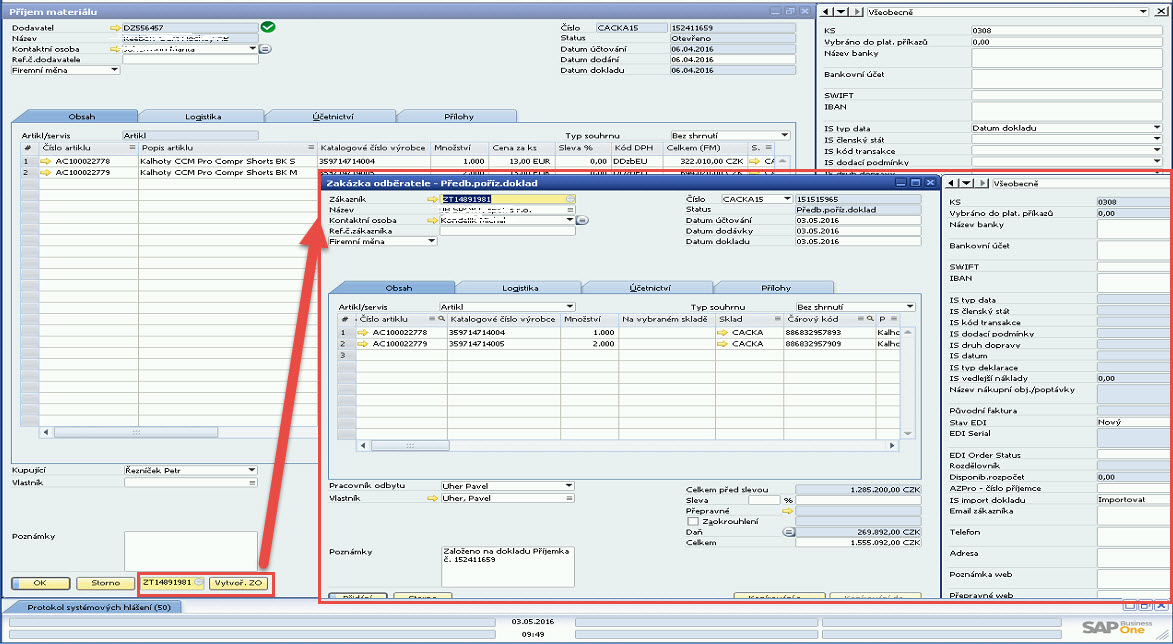Switch to Logistika tab in Příjem materiálu

click(203, 117)
